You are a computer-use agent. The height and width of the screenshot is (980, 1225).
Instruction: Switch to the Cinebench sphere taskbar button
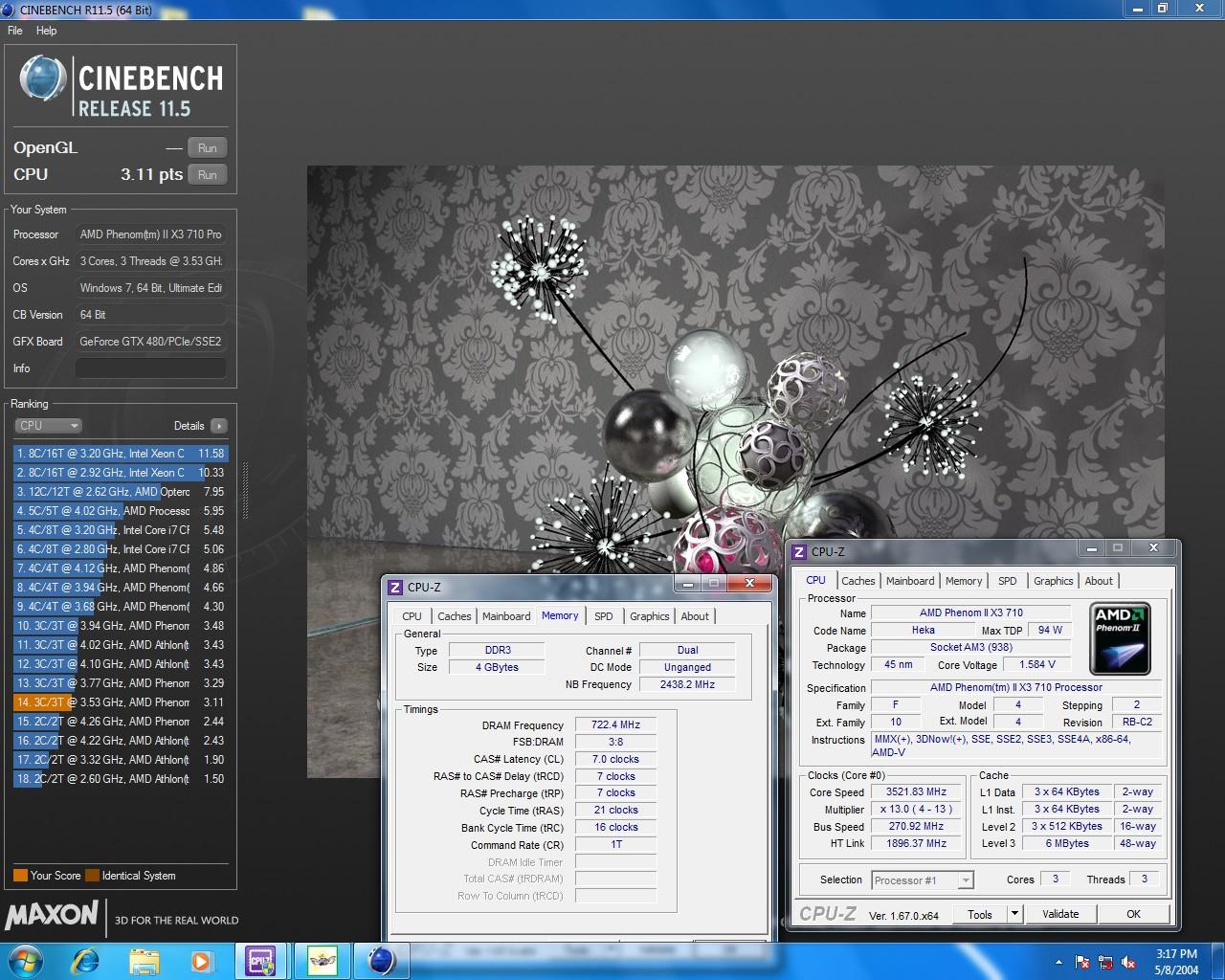[x=381, y=960]
